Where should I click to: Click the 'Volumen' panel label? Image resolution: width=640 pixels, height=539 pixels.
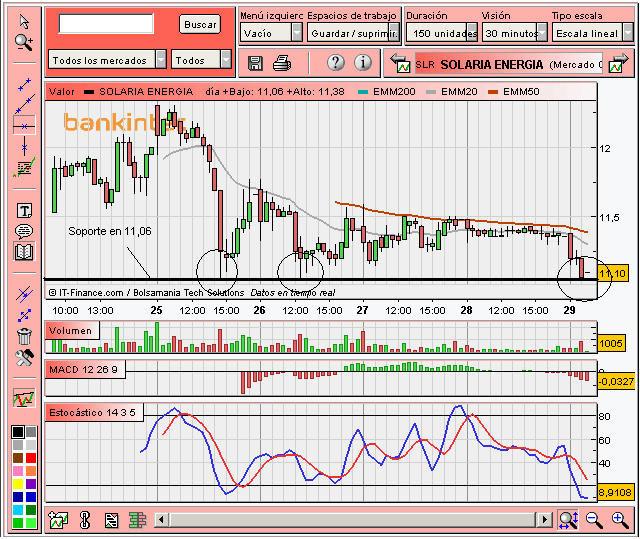coord(71,330)
